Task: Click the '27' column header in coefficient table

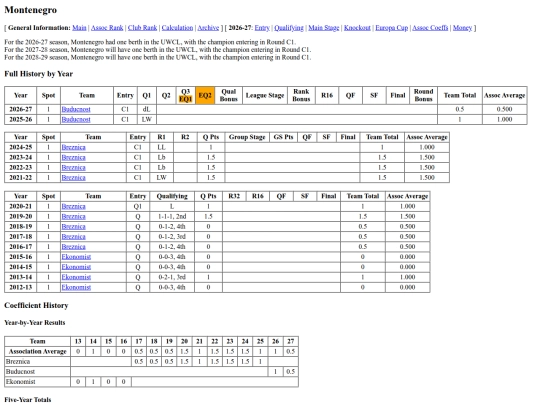Action: tap(291, 342)
